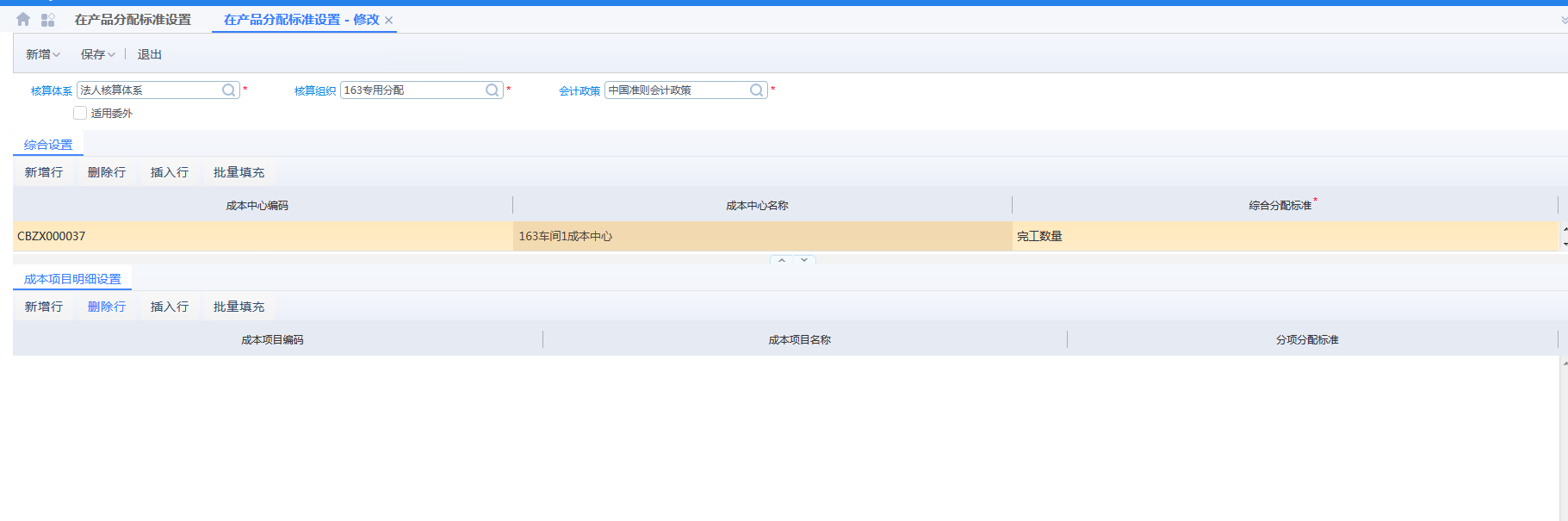Click 批量填充 under 成本项目明细设置
Screen dimensions: 1568x521
coord(239,307)
